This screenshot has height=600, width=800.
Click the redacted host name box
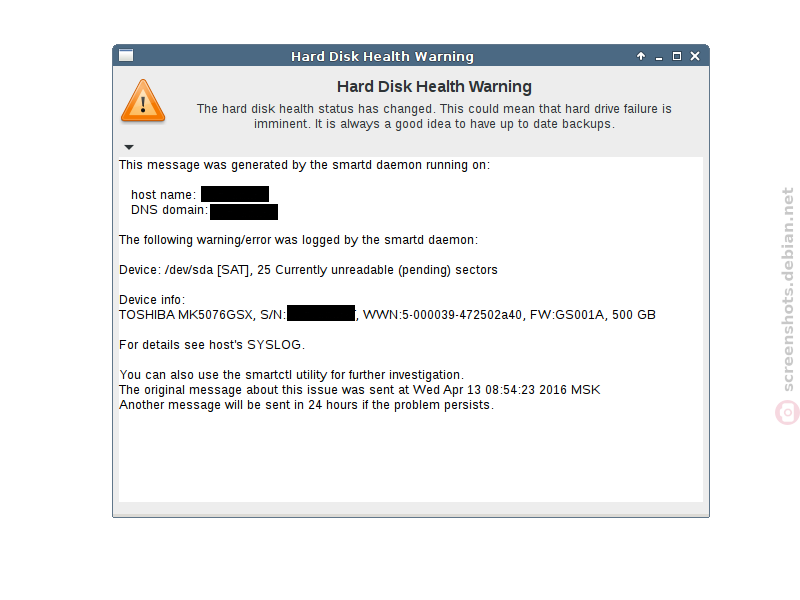(x=235, y=194)
